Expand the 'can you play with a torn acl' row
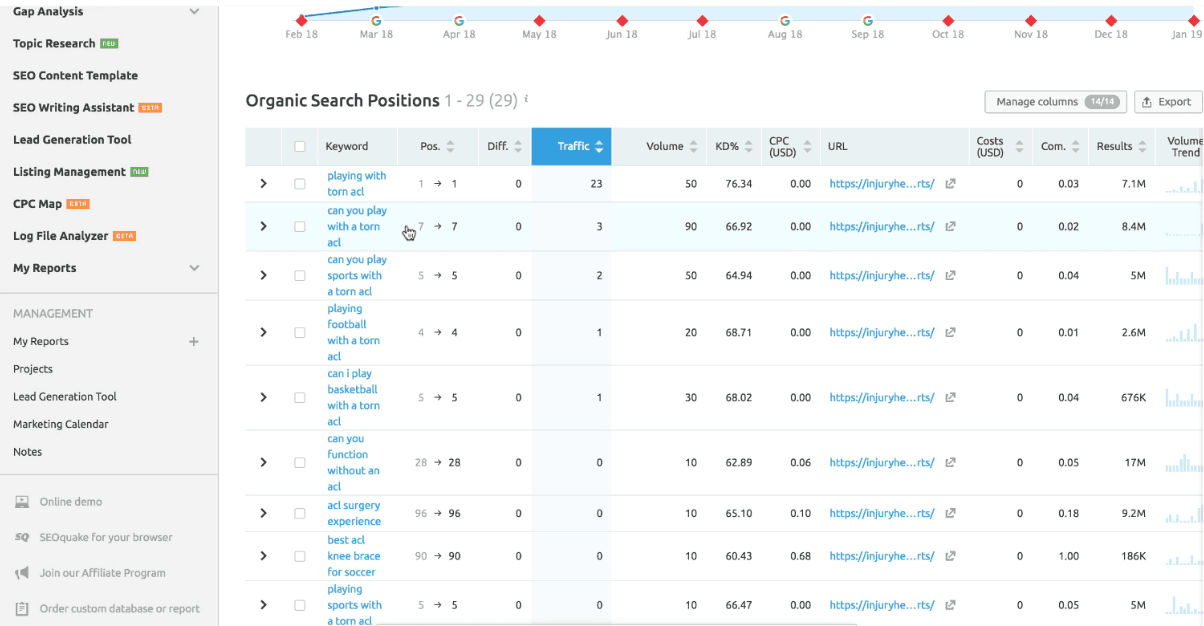 (x=264, y=226)
